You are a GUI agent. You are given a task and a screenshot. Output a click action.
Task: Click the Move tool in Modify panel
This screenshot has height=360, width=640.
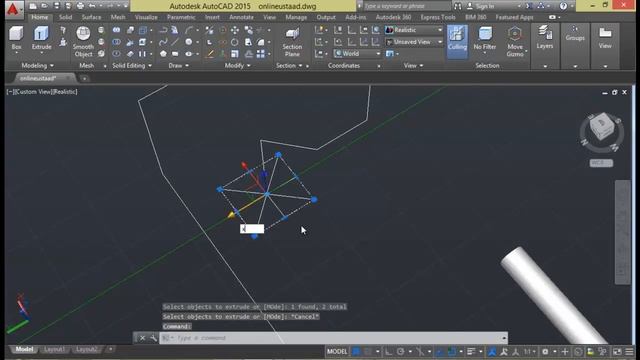point(235,30)
